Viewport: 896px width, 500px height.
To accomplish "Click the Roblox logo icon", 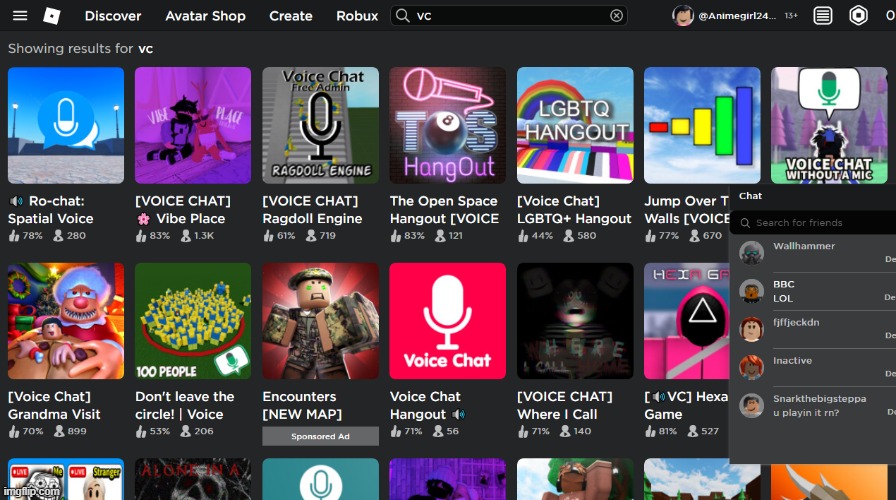I will pos(52,15).
